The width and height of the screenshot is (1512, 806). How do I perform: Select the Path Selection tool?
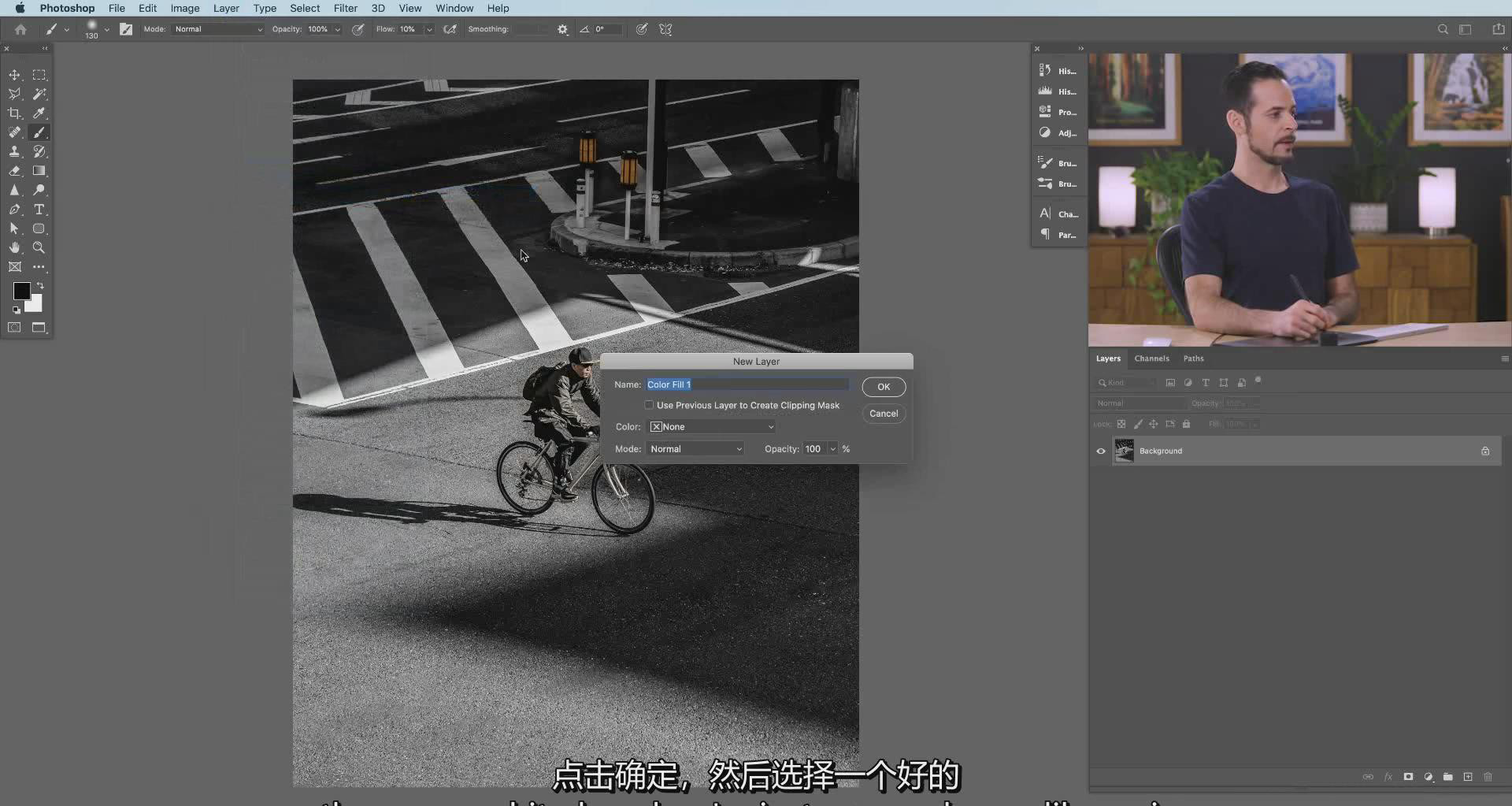click(x=14, y=228)
